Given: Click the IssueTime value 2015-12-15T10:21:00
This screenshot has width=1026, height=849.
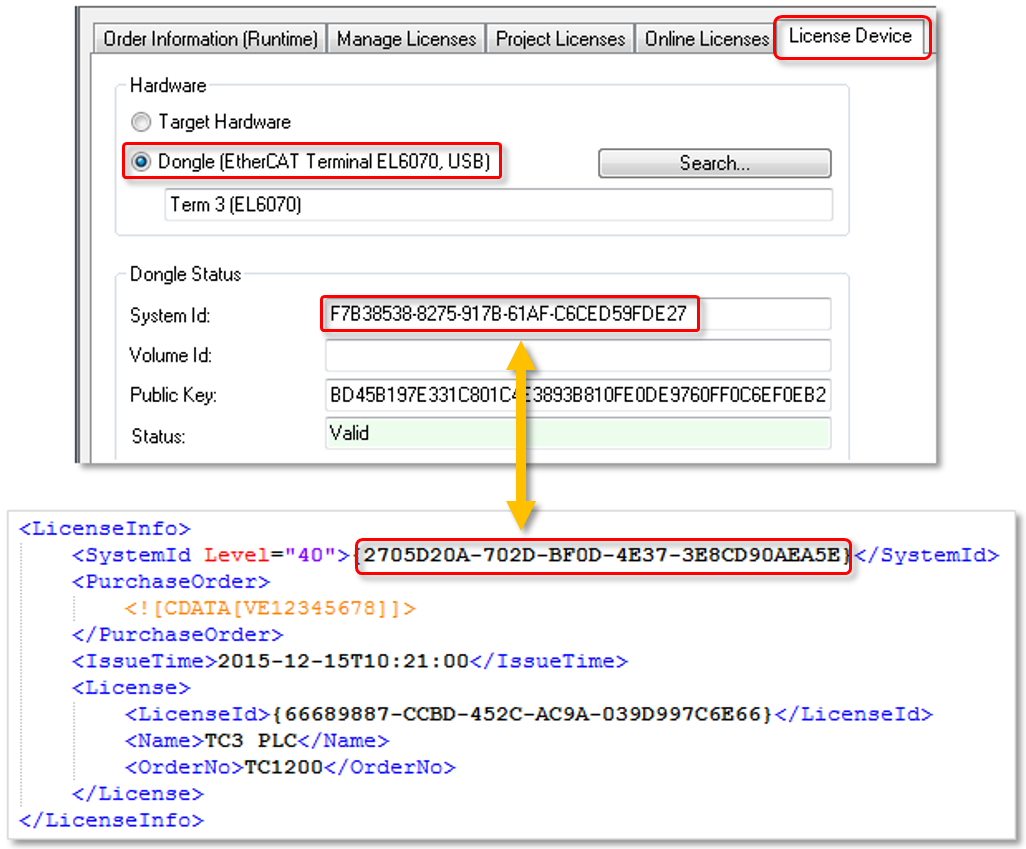Looking at the screenshot, I should (343, 661).
